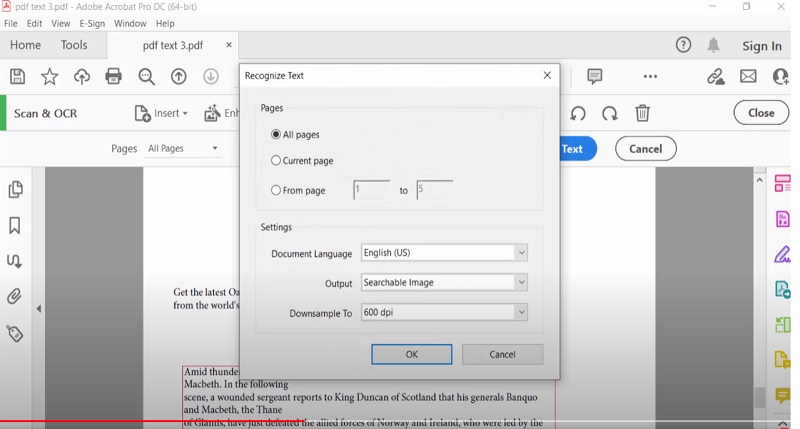This screenshot has height=429, width=800.
Task: Open the Edit menu
Action: [34, 23]
